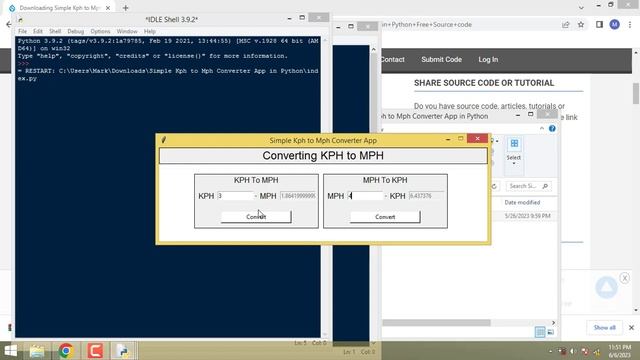Viewport: 640px width, 360px height.
Task: Focus the MPH entry in MPH To KPH
Action: 366,196
